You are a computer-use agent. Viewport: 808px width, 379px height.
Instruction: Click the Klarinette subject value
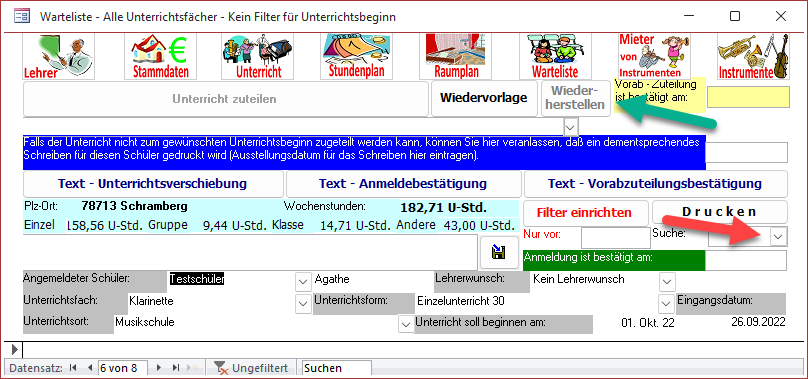tap(152, 301)
